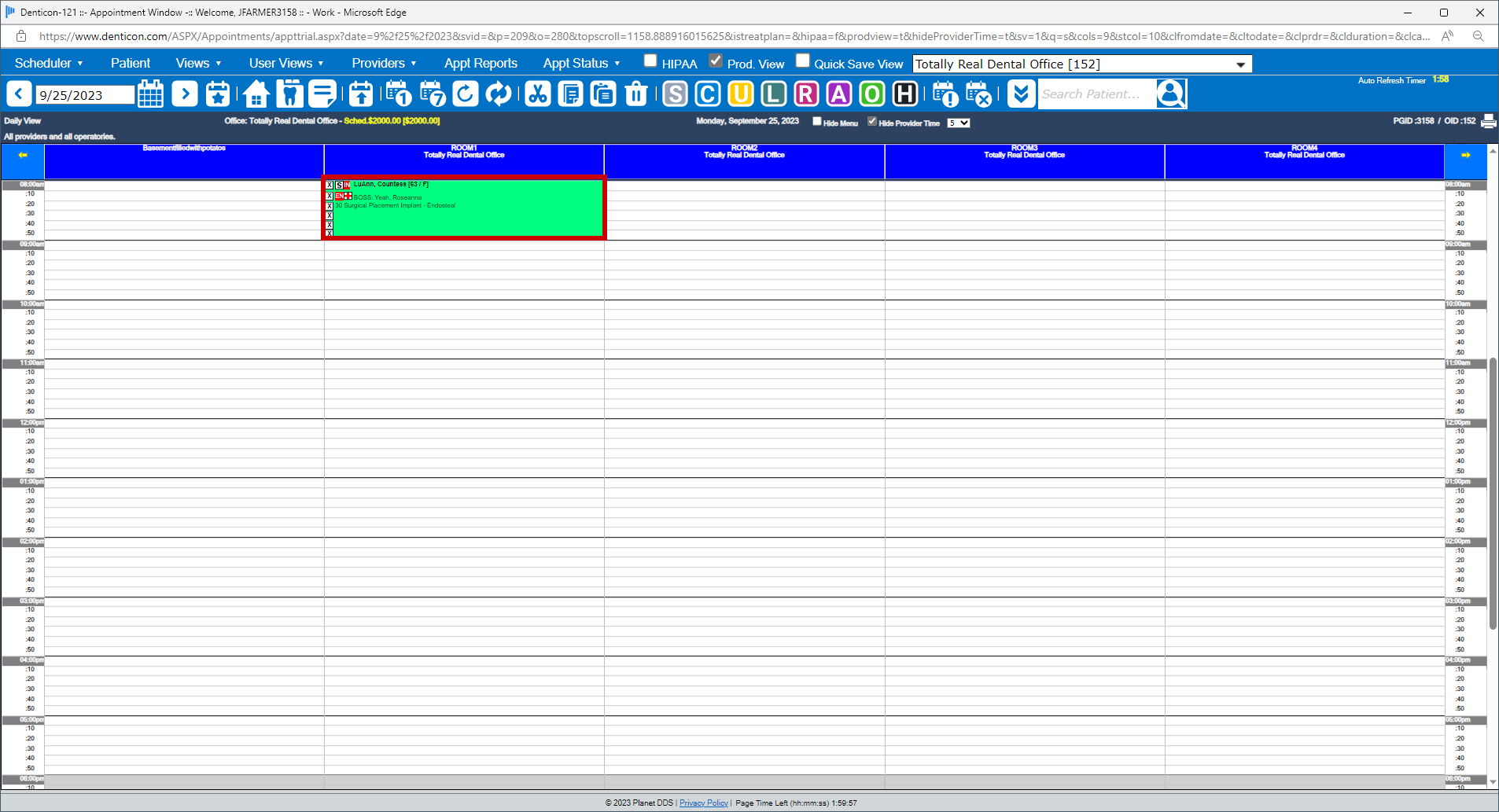Select gray S status swatch
Viewport: 1499px width, 812px height.
click(675, 94)
